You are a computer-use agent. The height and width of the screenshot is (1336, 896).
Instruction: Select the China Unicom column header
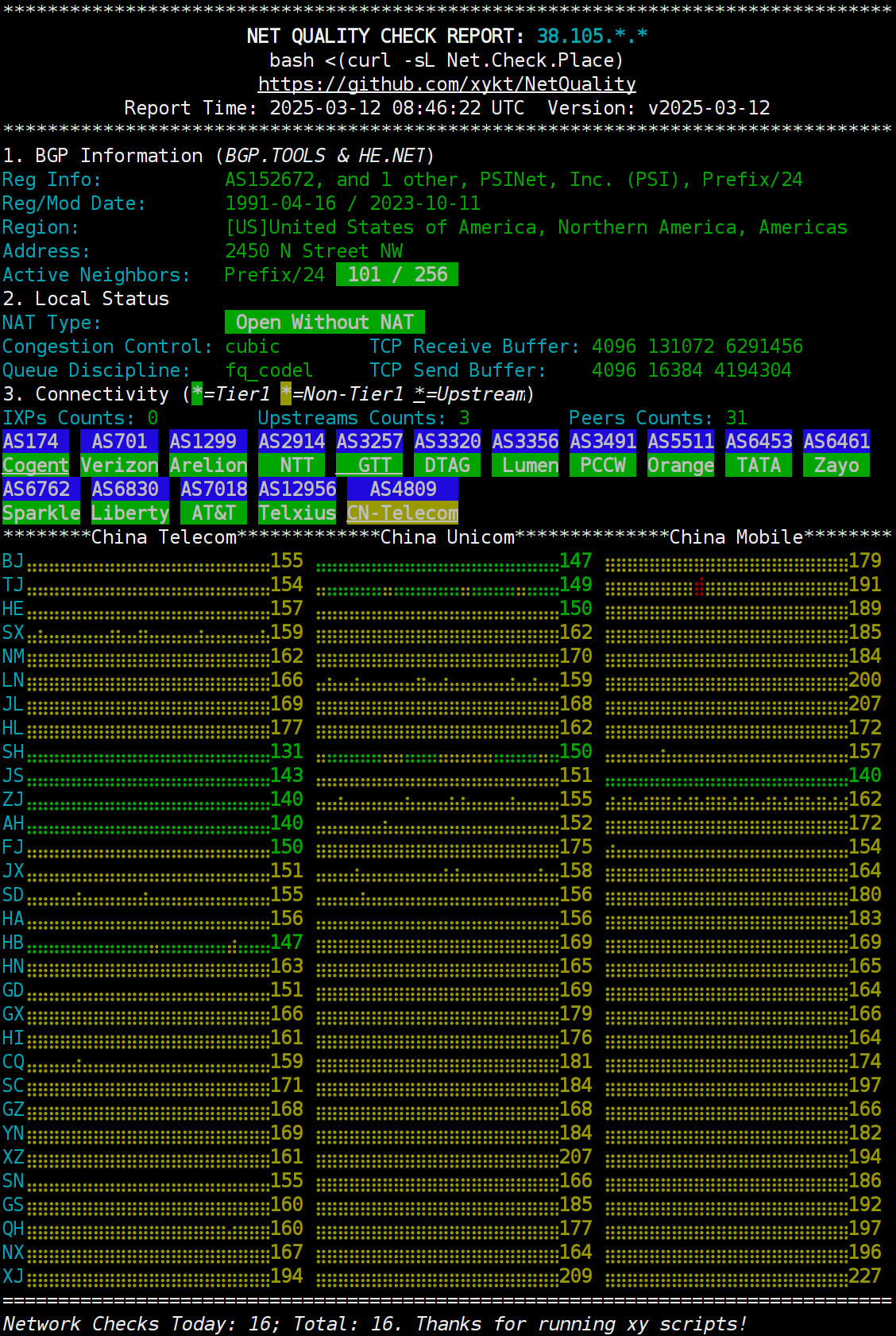click(447, 537)
